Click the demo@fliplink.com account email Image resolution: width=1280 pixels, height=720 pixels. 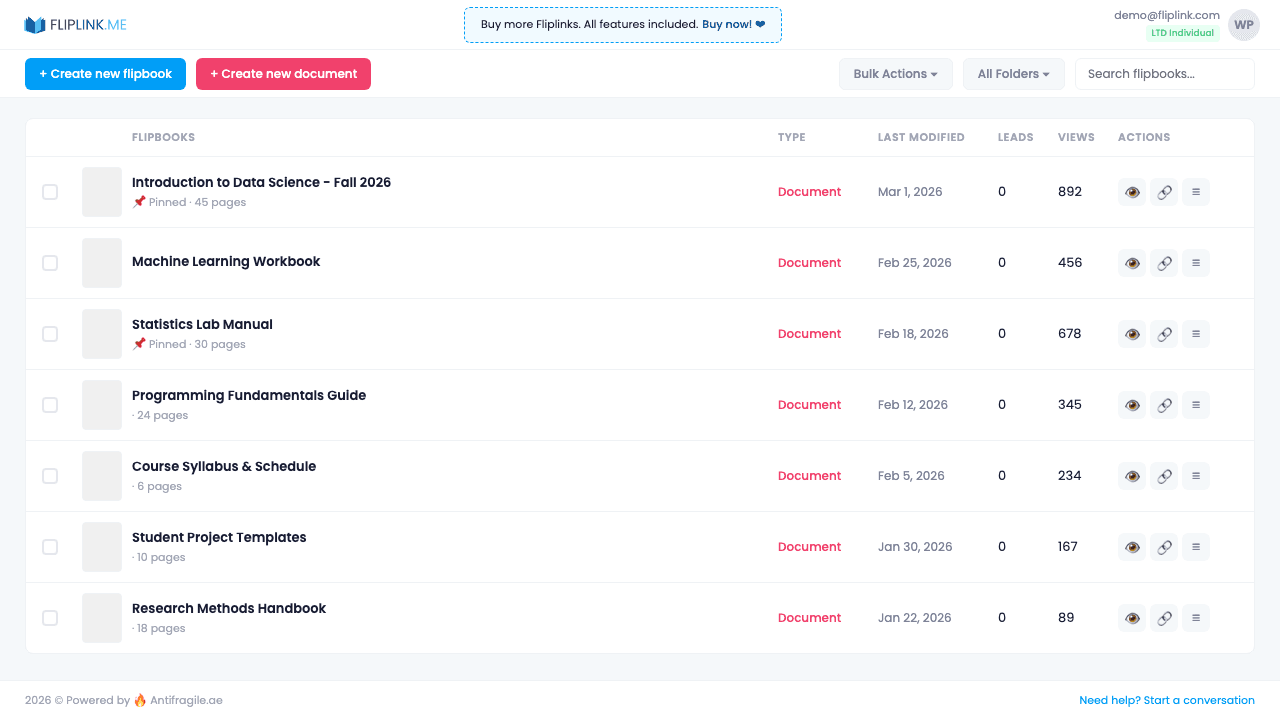(x=1166, y=14)
